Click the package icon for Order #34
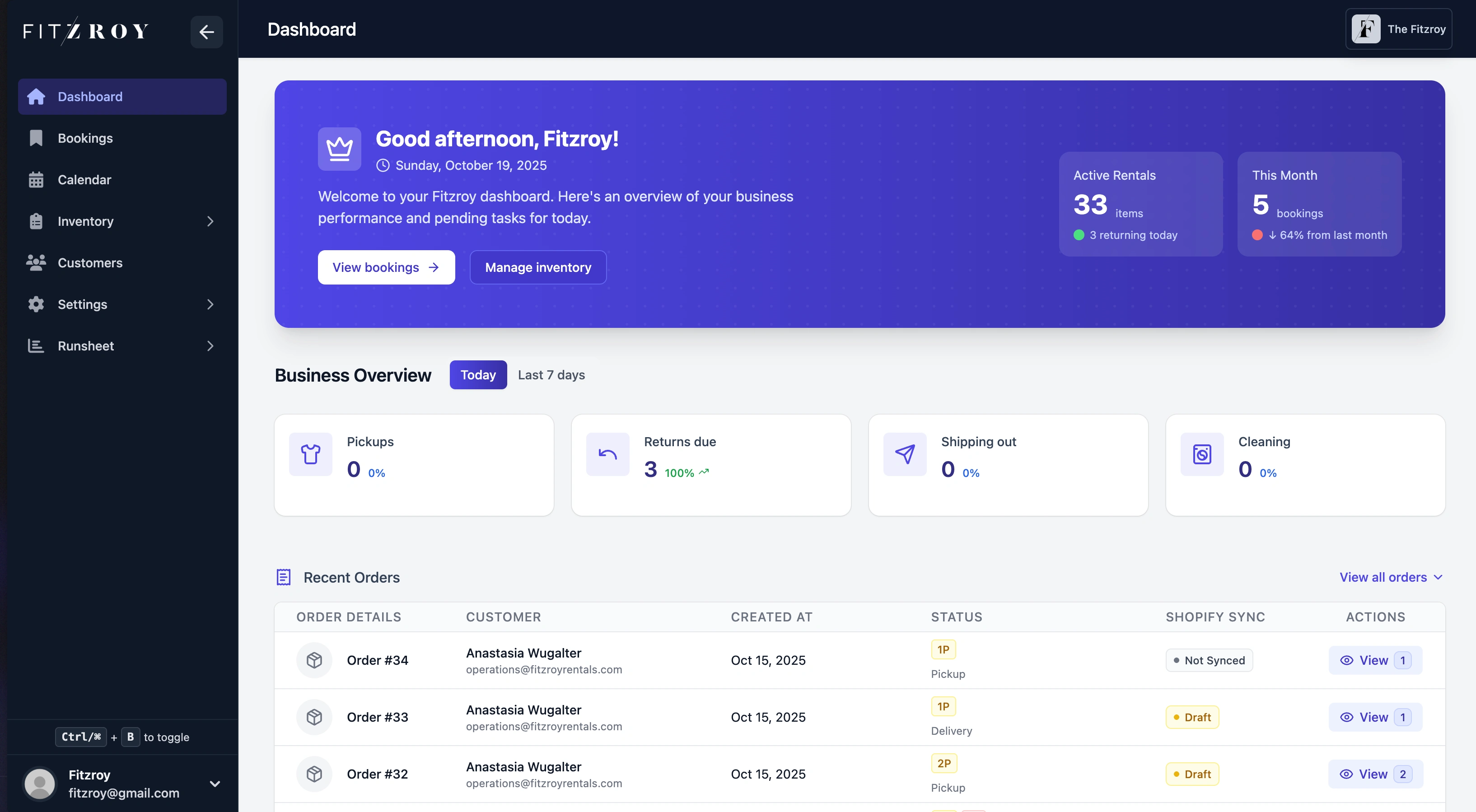This screenshot has width=1476, height=812. click(314, 660)
